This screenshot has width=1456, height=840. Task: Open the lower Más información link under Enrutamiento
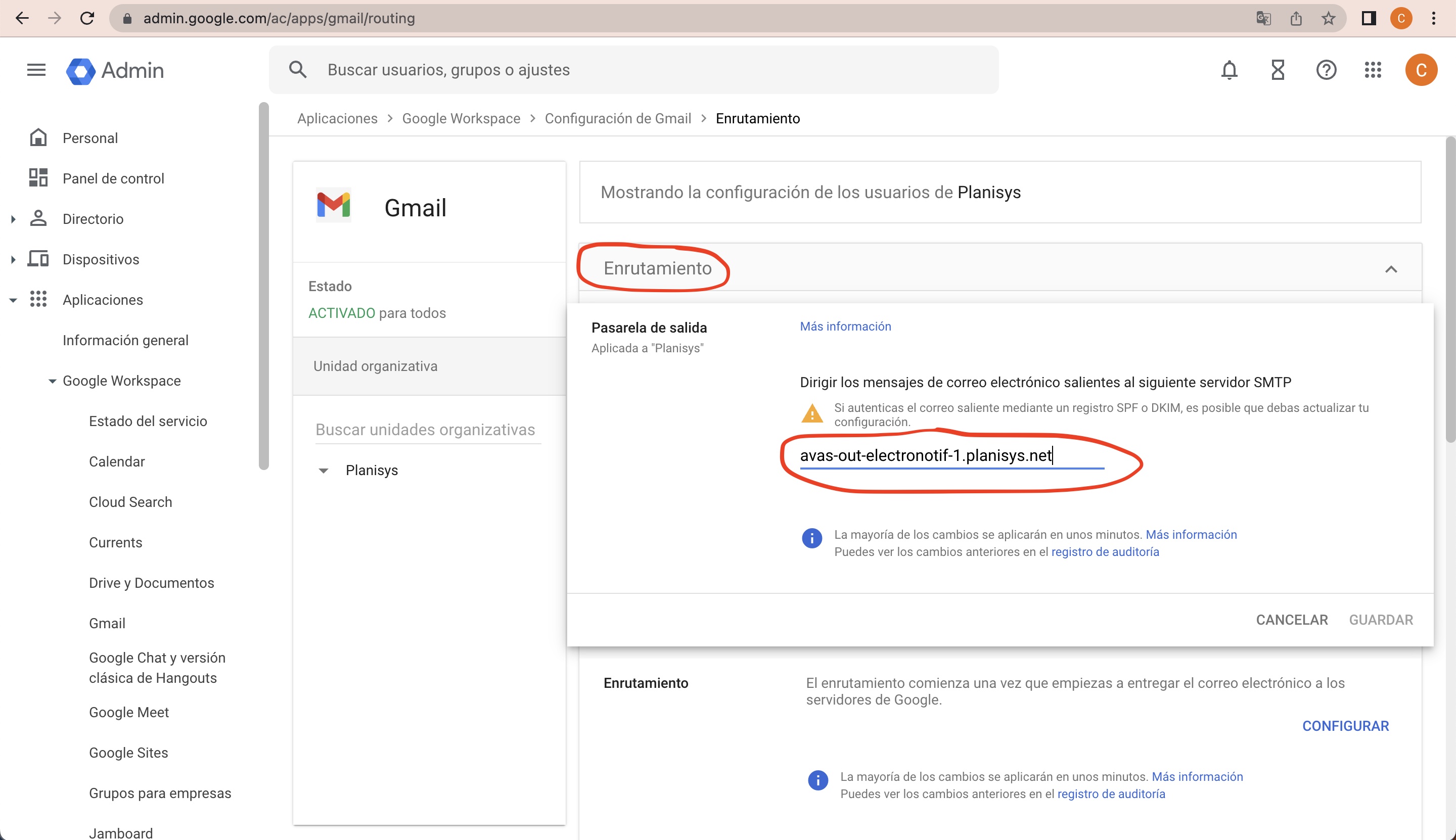[x=1197, y=777]
